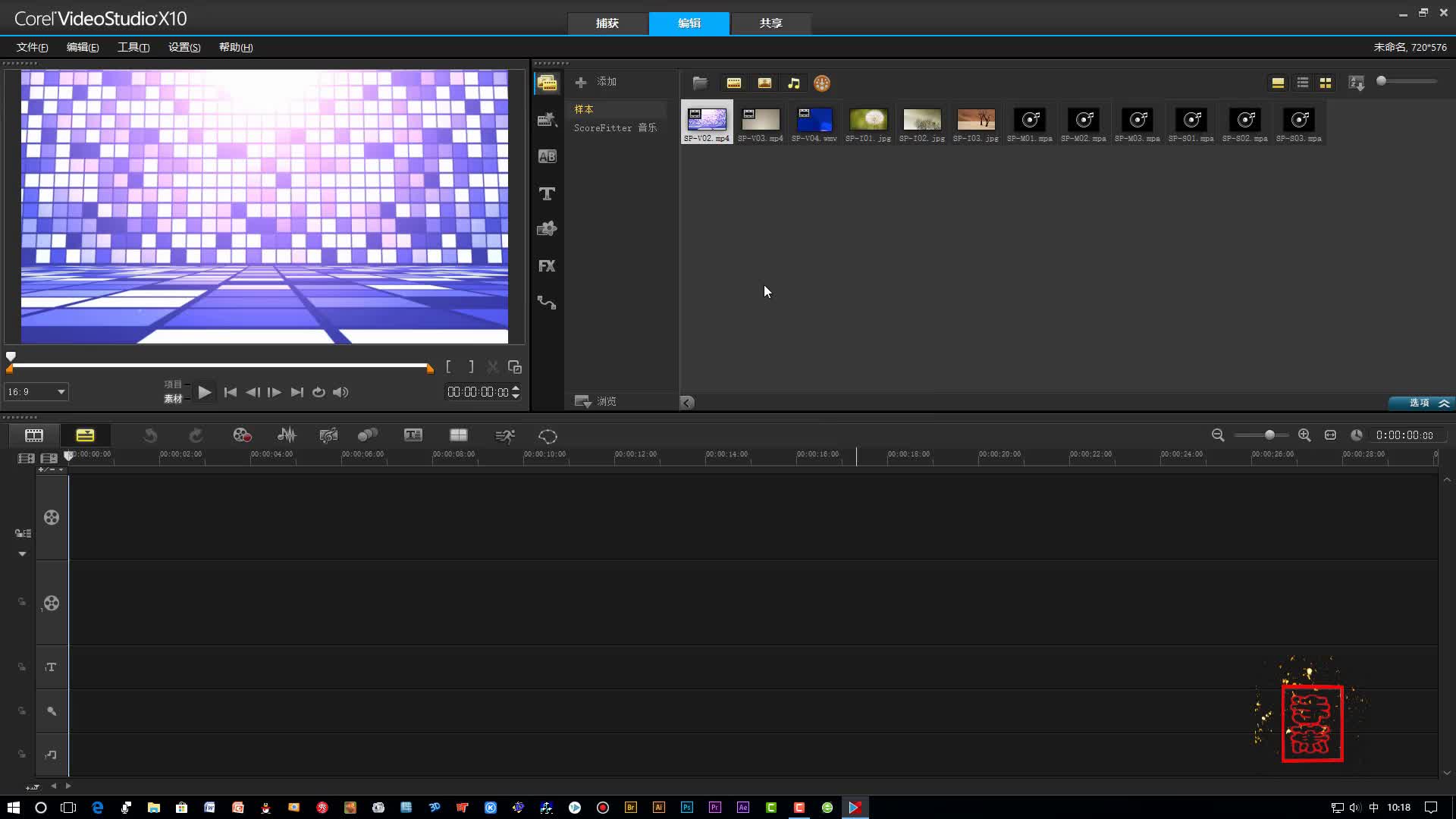Screen dimensions: 1456x819
Task: Open the FX filter library
Action: 547,266
